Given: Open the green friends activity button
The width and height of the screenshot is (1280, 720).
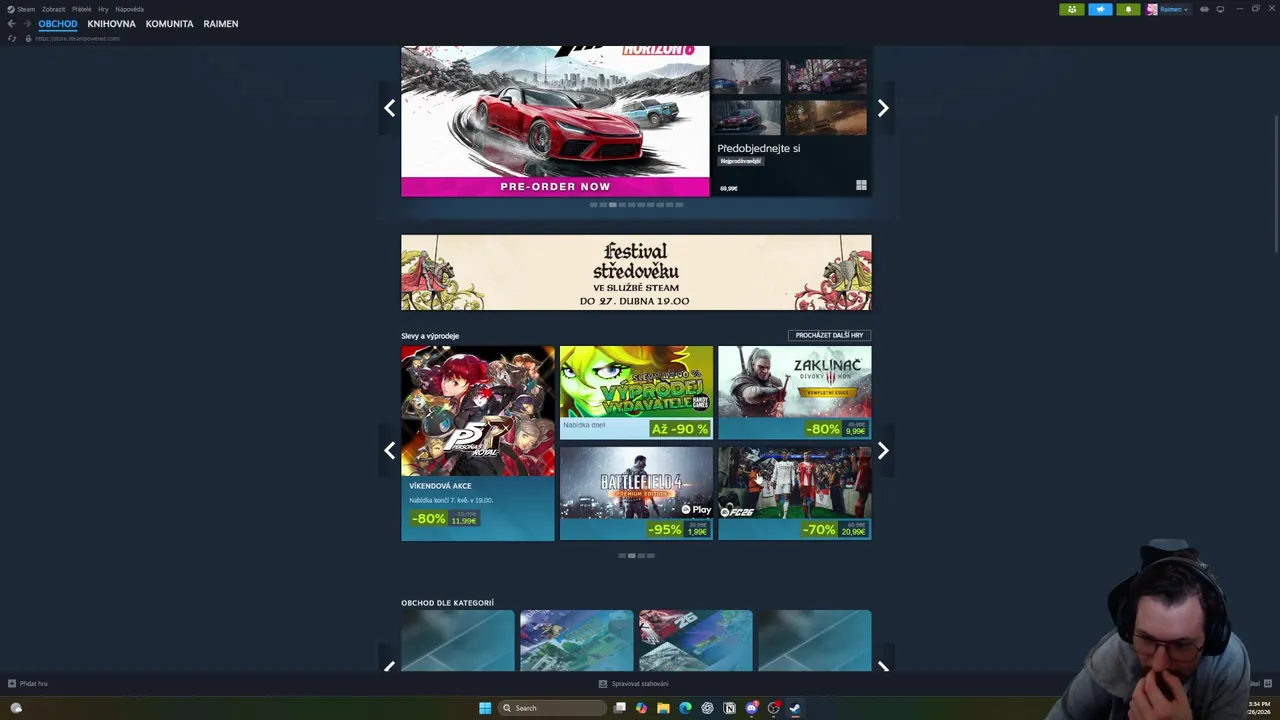Looking at the screenshot, I should (1072, 9).
